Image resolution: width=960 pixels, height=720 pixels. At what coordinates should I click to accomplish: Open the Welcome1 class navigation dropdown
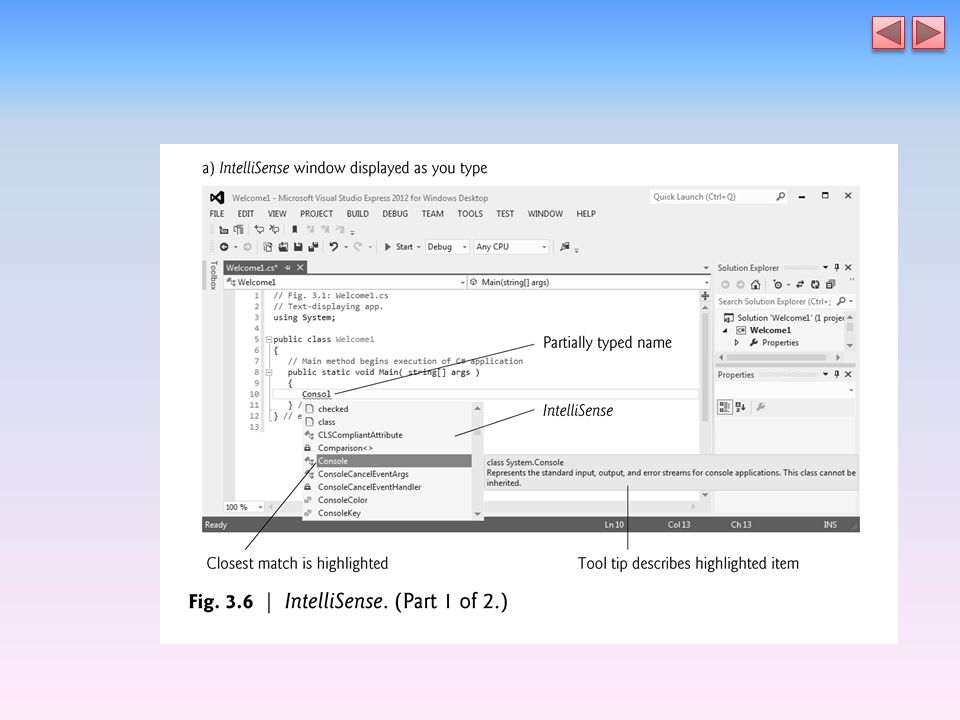(x=345, y=282)
